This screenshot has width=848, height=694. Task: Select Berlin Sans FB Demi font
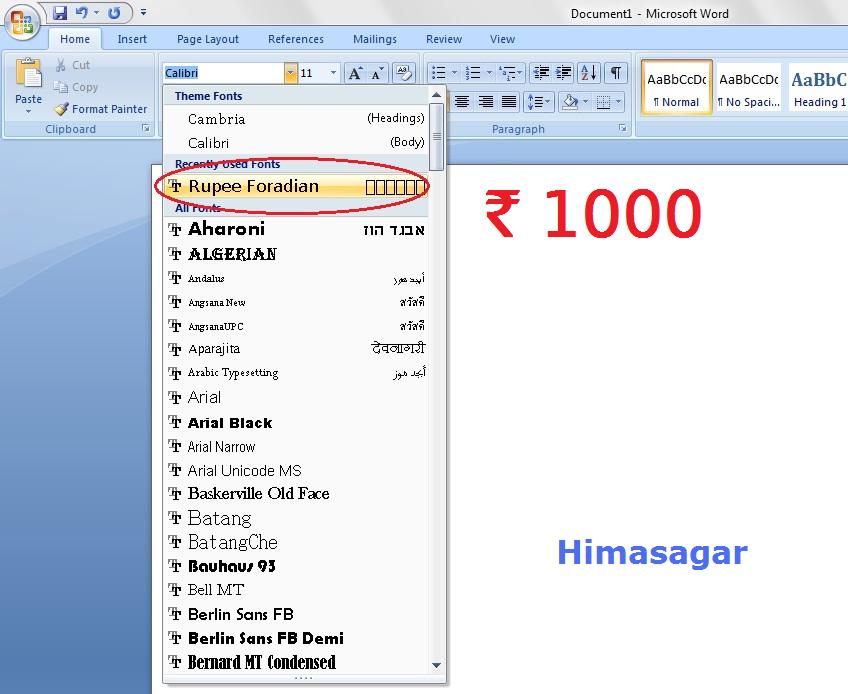click(x=296, y=638)
